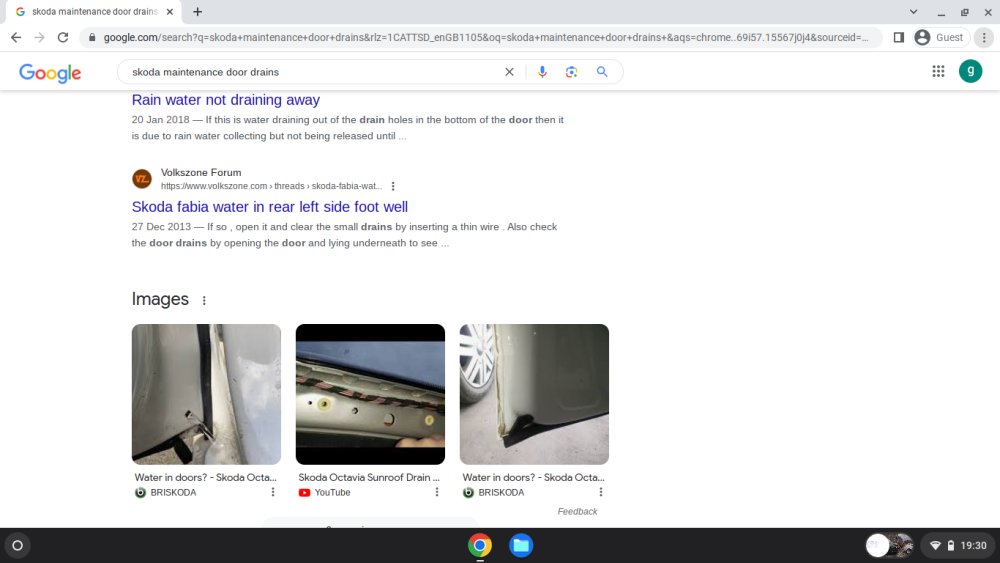Viewport: 1000px width, 563px height.
Task: Go back to the previous page
Action: point(16,38)
